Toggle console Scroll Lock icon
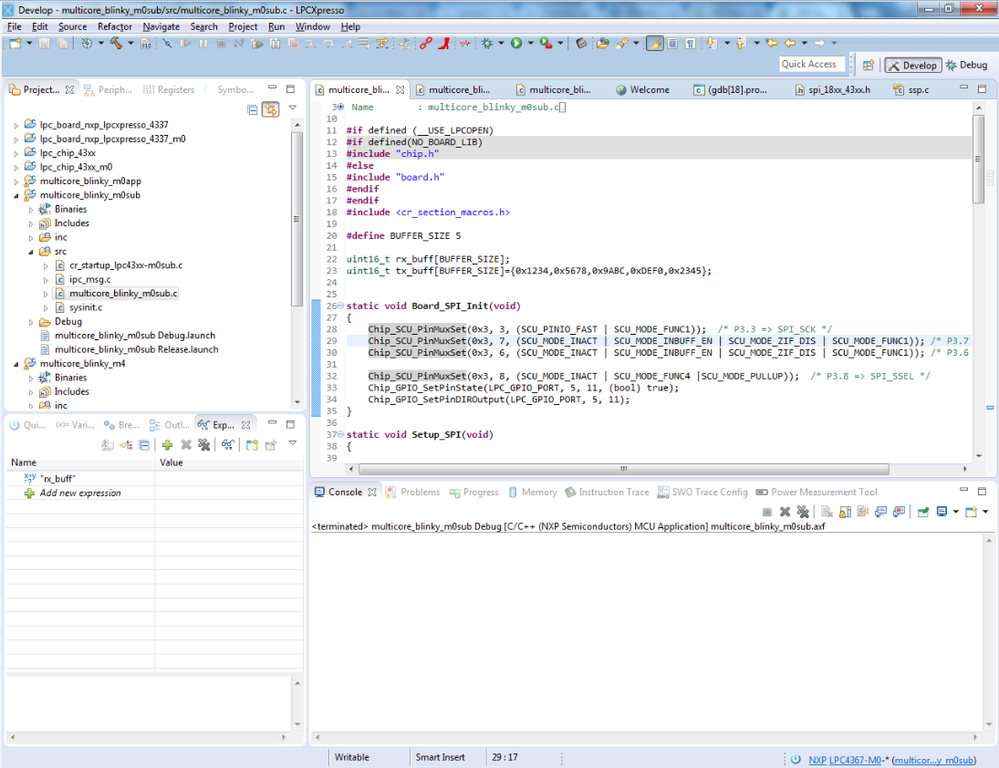The height and width of the screenshot is (768, 999). (845, 512)
